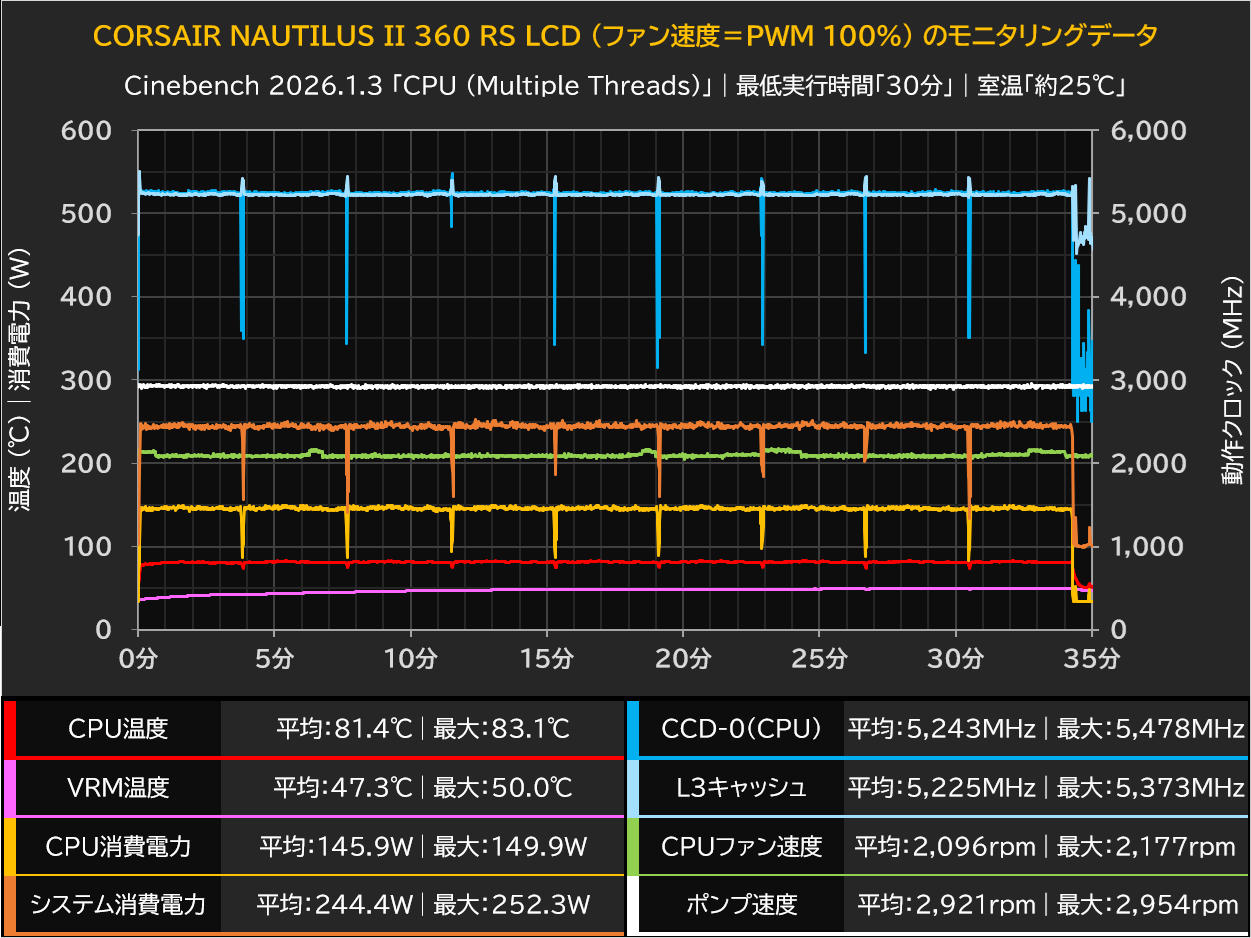Viewport: 1251px width, 938px height.
Task: Click the orange システム消費電力 legend color bar
Action: (x=10, y=905)
